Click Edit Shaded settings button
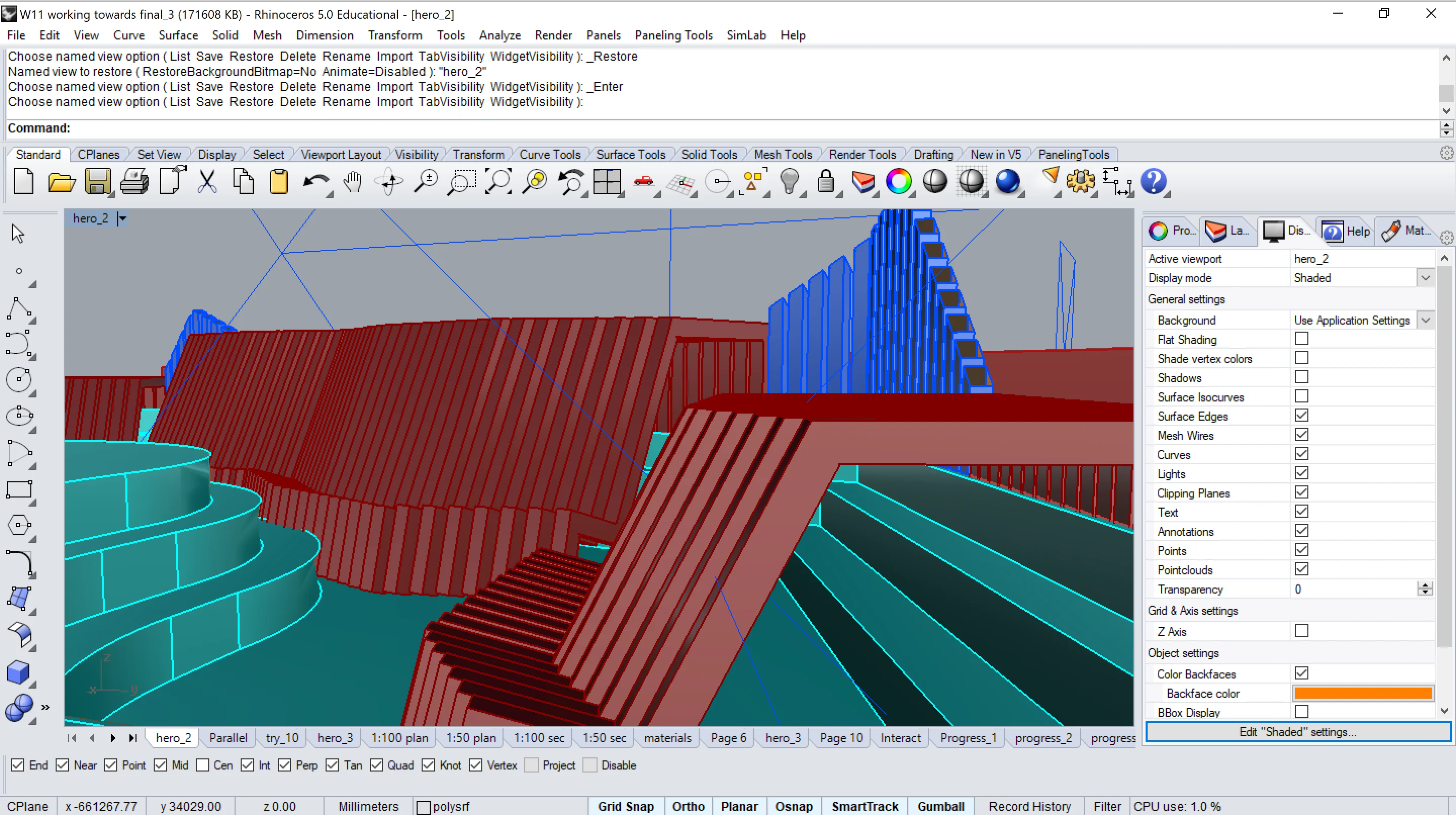 (1296, 732)
